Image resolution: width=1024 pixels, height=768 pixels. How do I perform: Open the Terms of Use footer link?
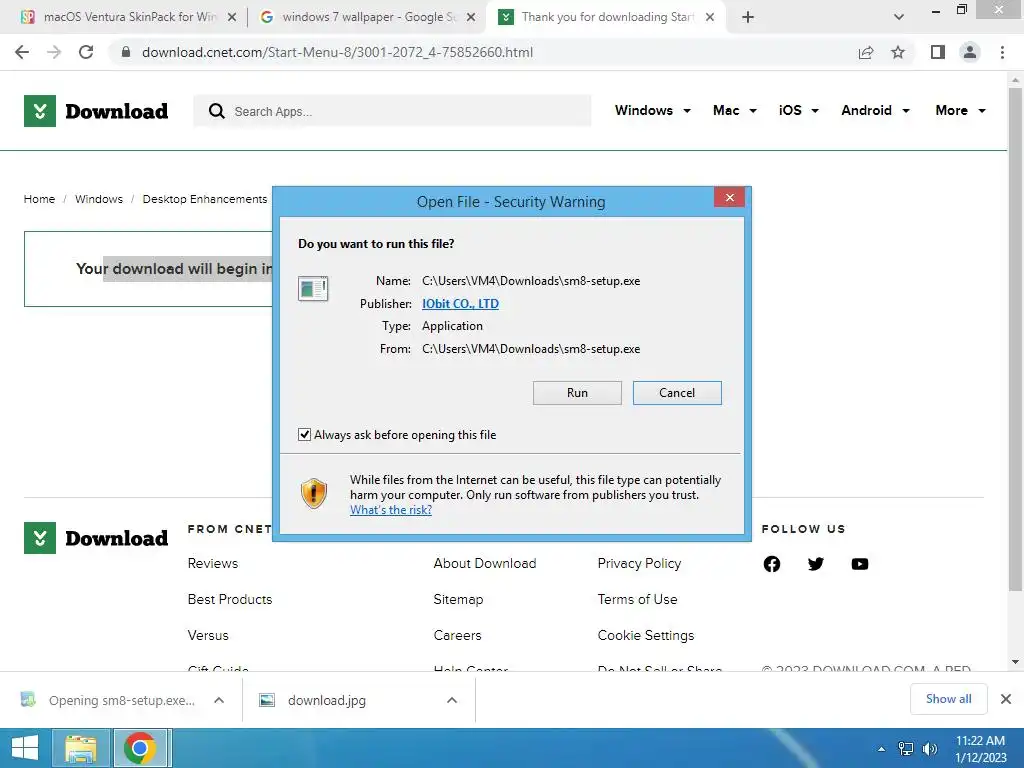tap(637, 599)
